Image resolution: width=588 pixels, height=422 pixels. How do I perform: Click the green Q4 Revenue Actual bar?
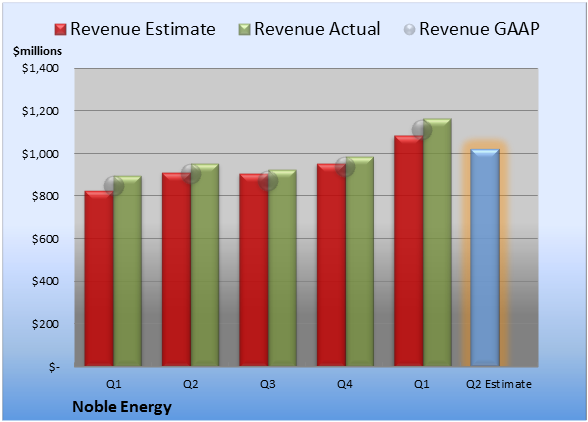click(360, 261)
